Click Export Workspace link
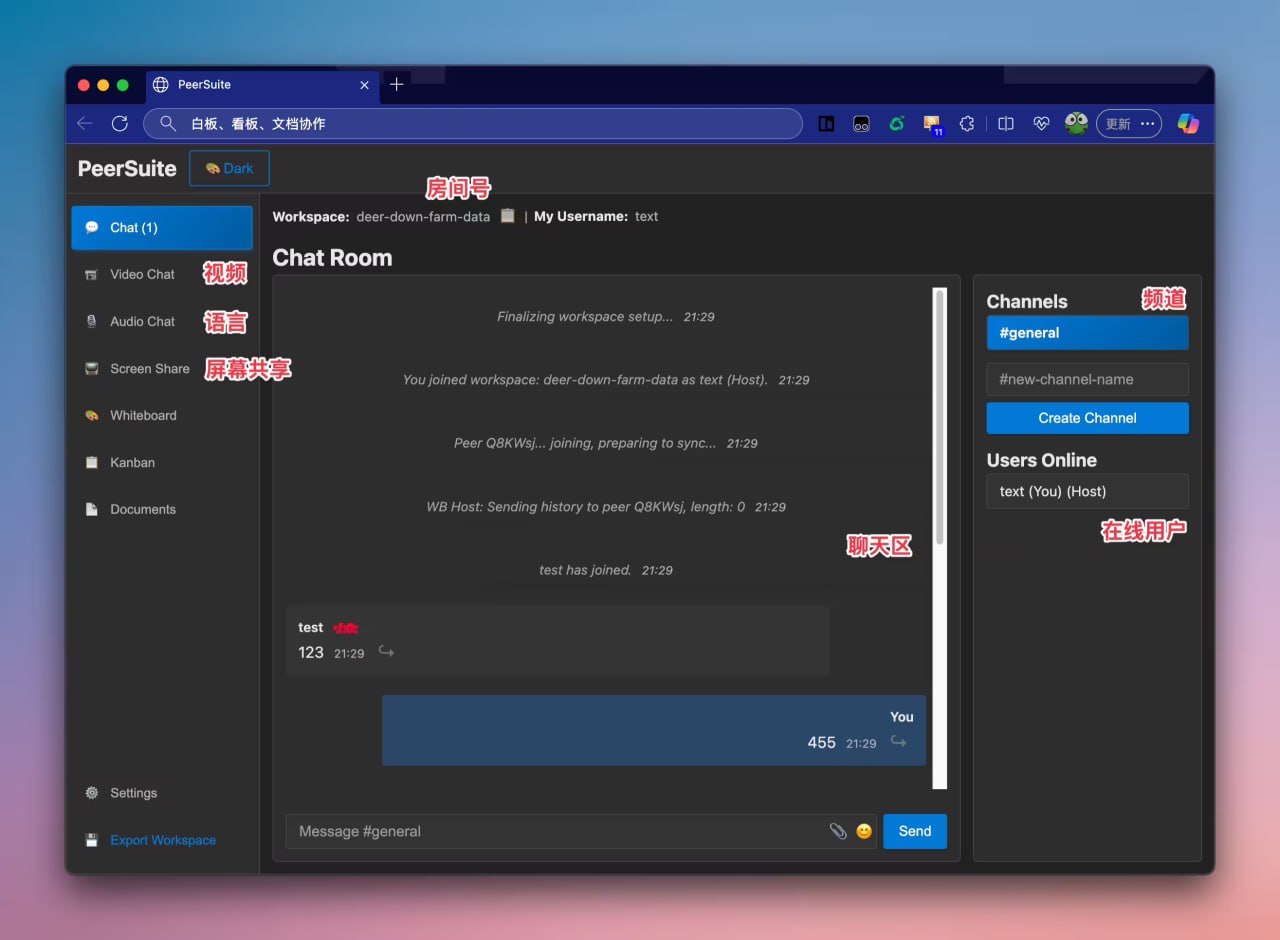1280x940 pixels. pyautogui.click(x=163, y=840)
